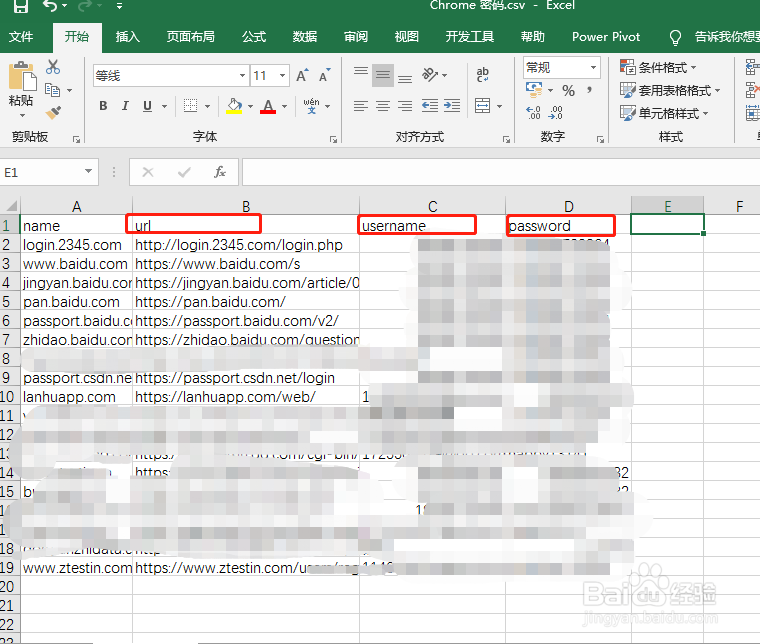Click the Paste (粘贴) clipboard icon

point(22,77)
